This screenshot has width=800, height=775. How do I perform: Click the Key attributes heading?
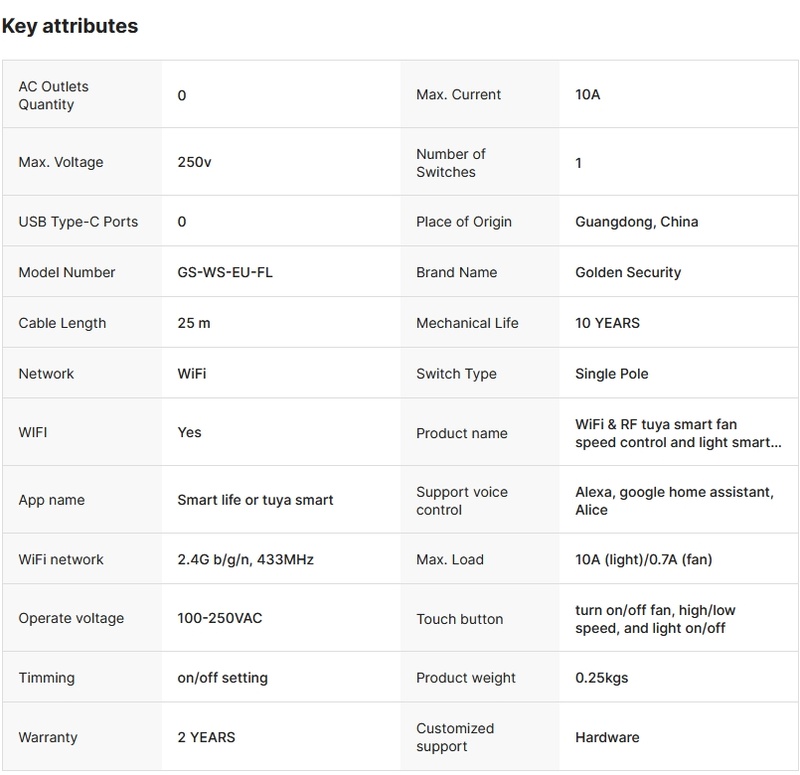tap(70, 27)
